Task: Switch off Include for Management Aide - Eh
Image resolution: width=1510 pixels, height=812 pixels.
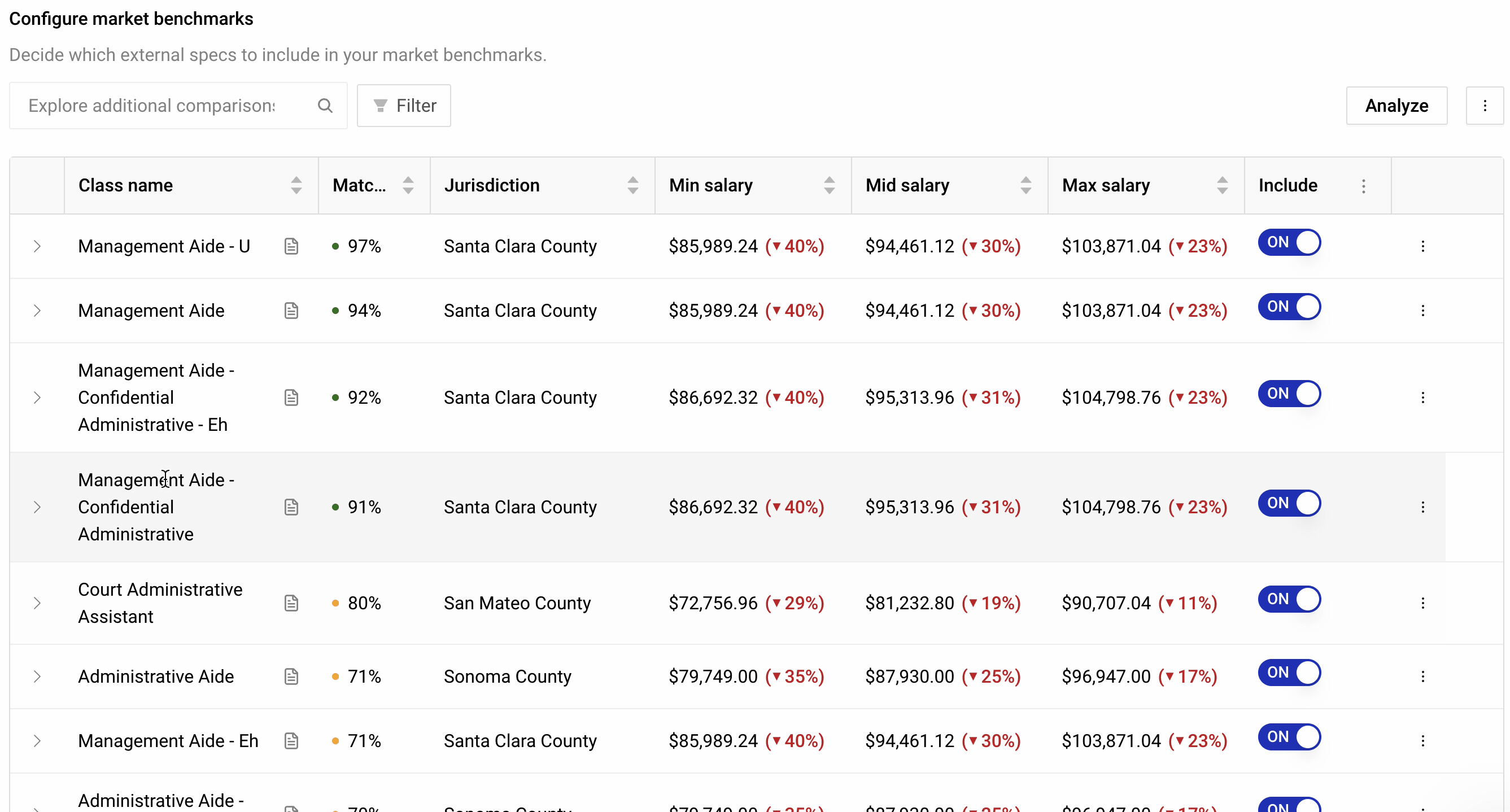Action: point(1289,737)
